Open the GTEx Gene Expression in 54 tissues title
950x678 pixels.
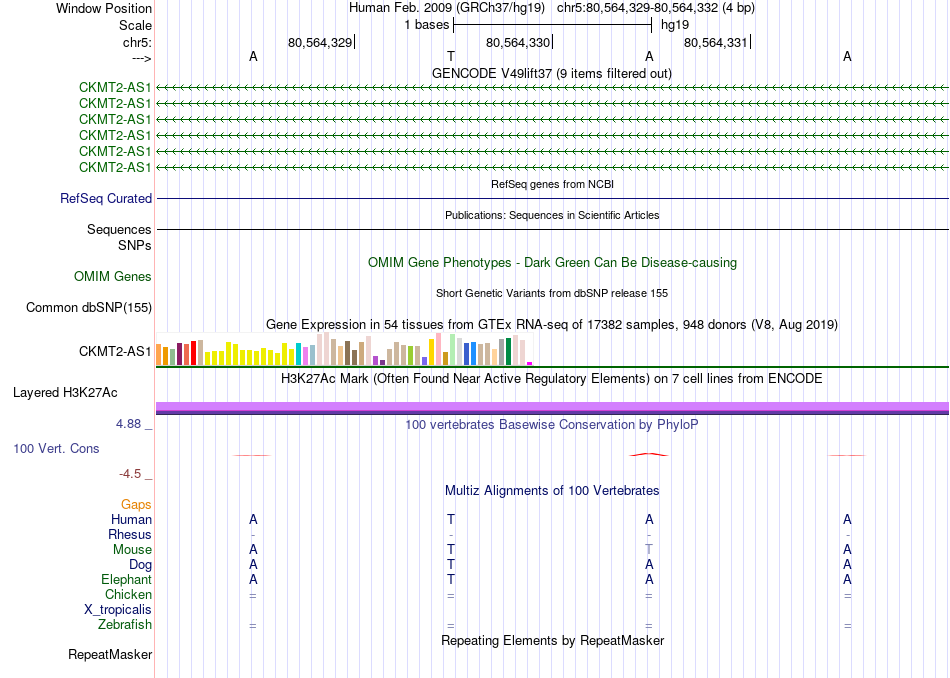(552, 325)
